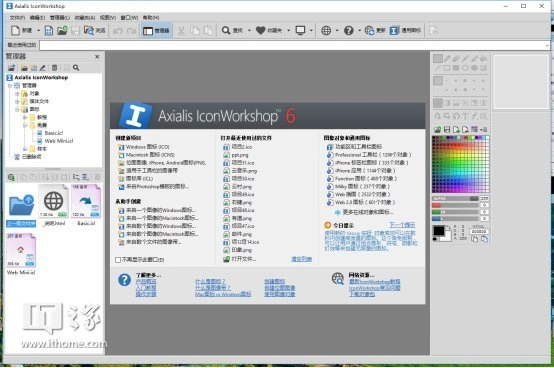Click the monitor icon in the toolbar
The width and height of the screenshot is (554, 368).
[x=300, y=31]
